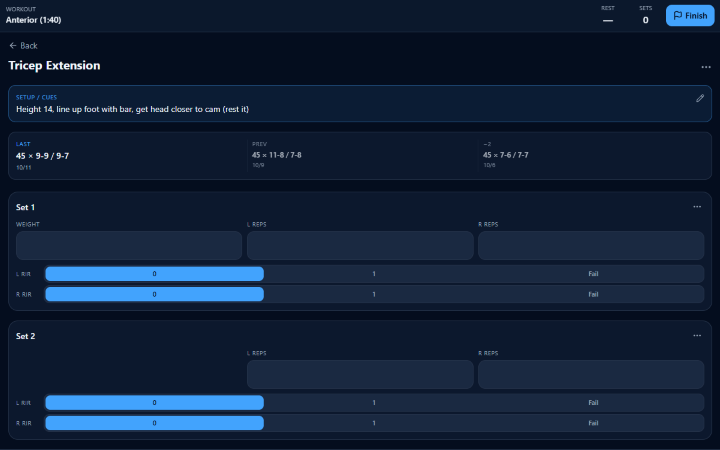
Task: Select Fail for Set 2 L RIR
Action: pos(593,403)
